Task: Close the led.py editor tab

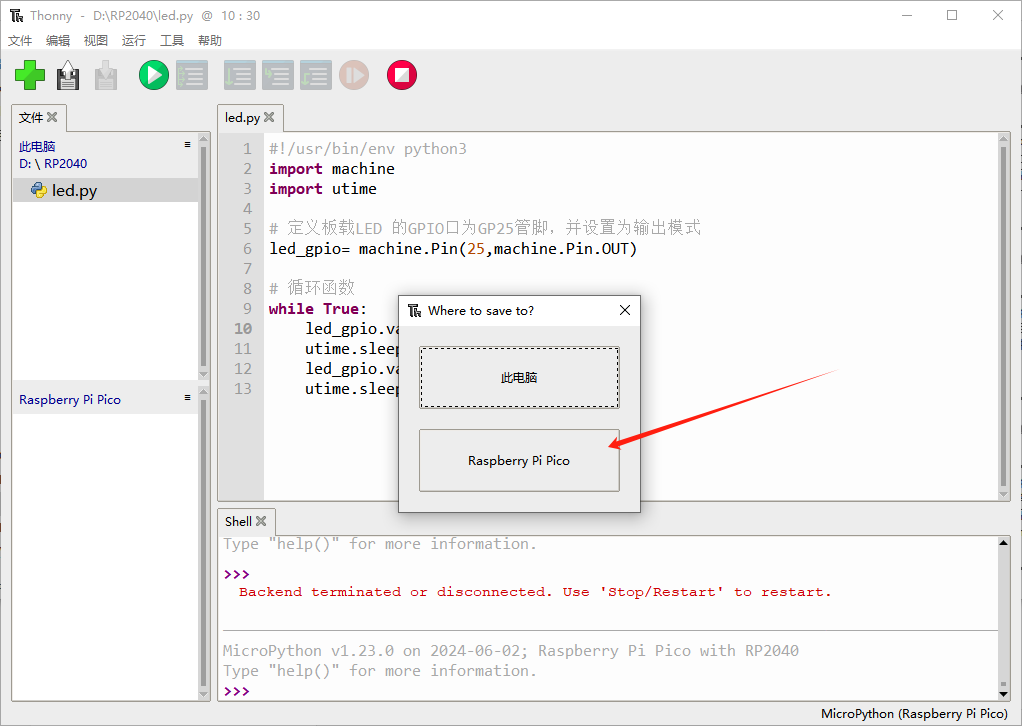Action: click(x=269, y=117)
